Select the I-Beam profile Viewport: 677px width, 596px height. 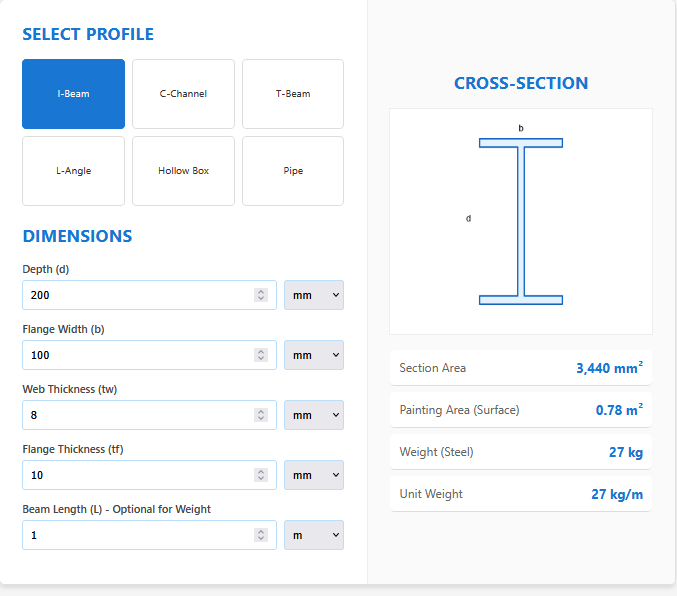point(73,94)
